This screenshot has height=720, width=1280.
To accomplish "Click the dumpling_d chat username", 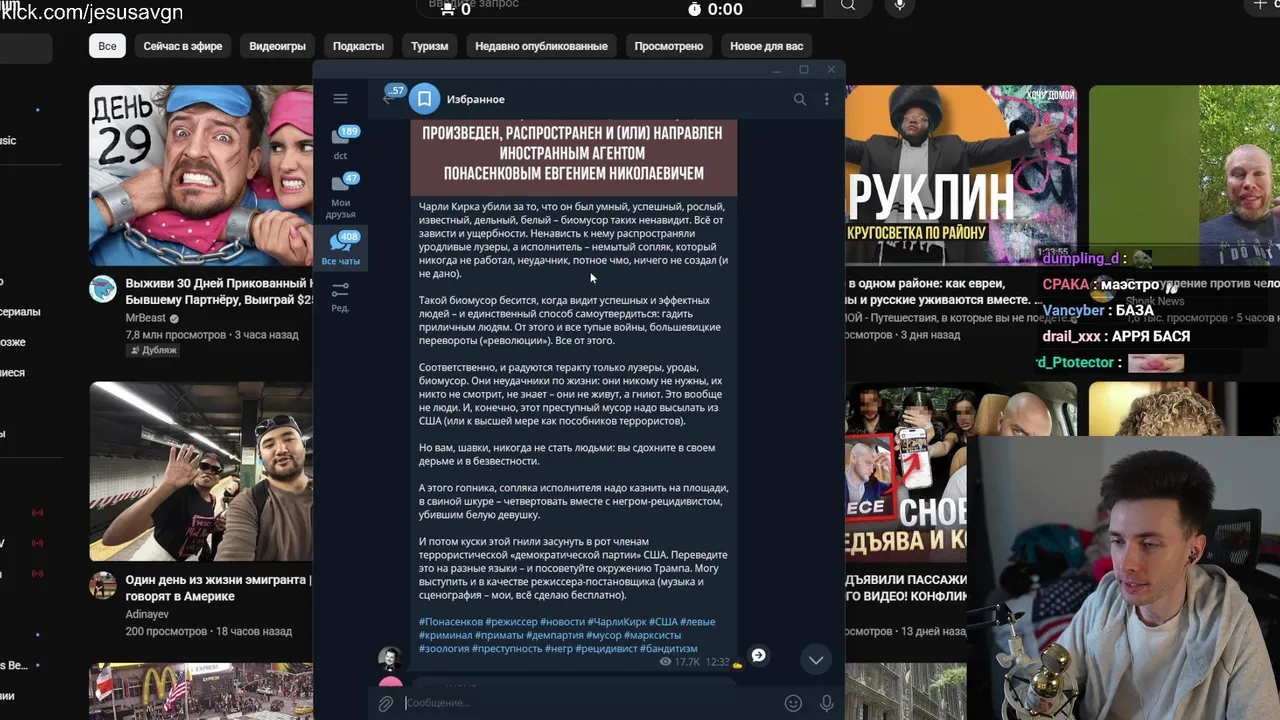I will (x=1080, y=258).
